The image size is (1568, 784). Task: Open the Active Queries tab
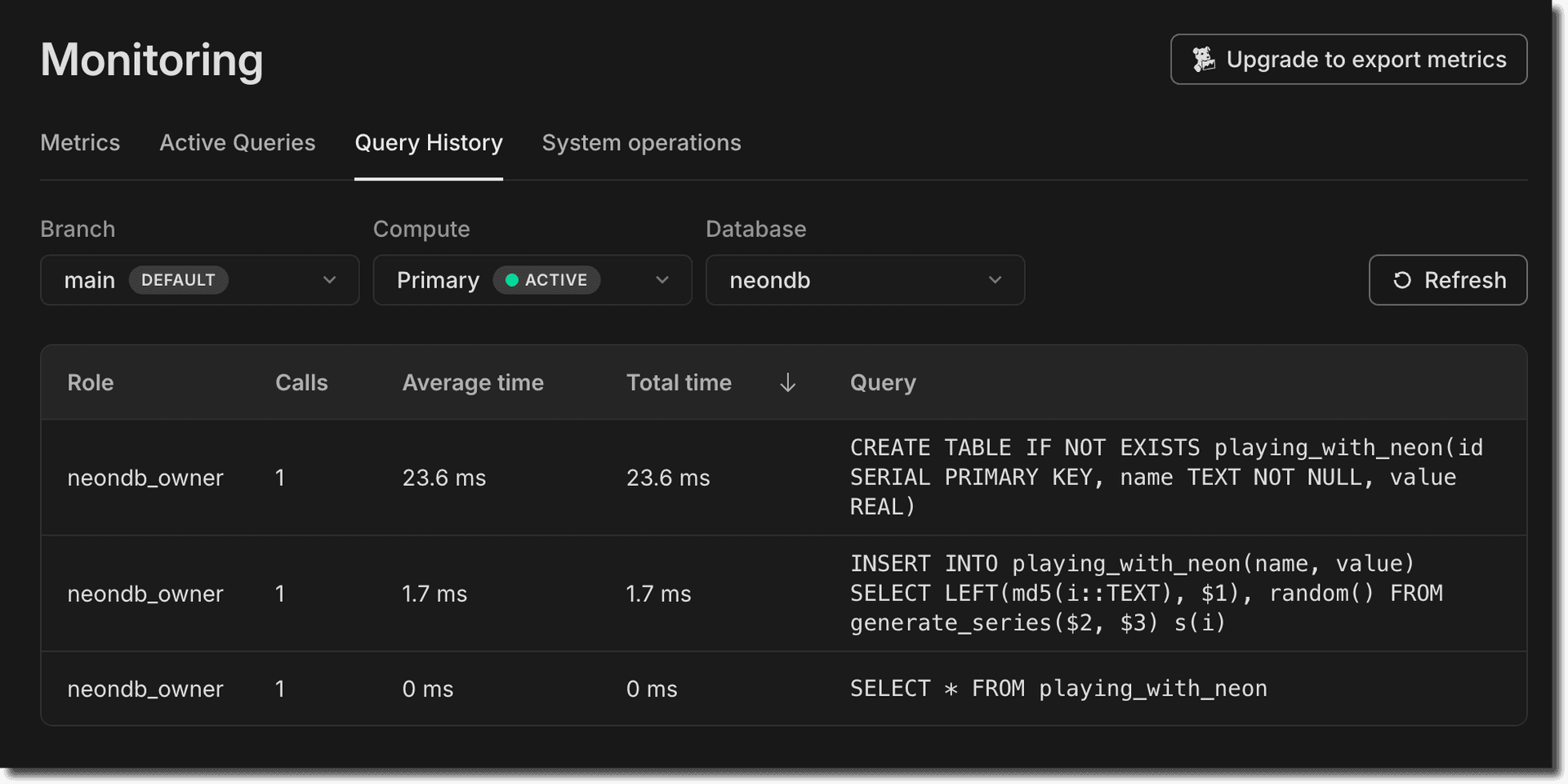(x=237, y=143)
